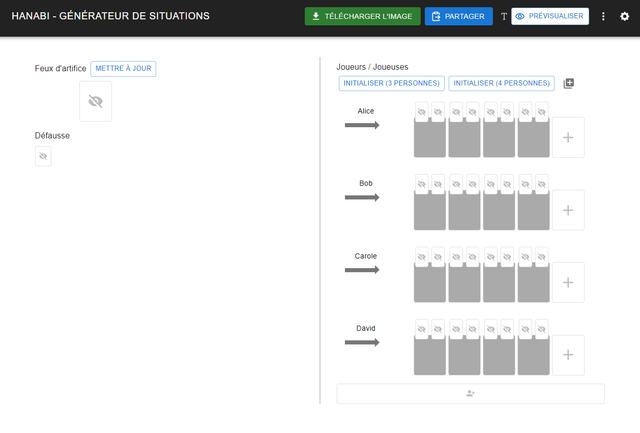Click the arrow under Bob's name
Viewport: 640px width, 433px height.
point(362,198)
